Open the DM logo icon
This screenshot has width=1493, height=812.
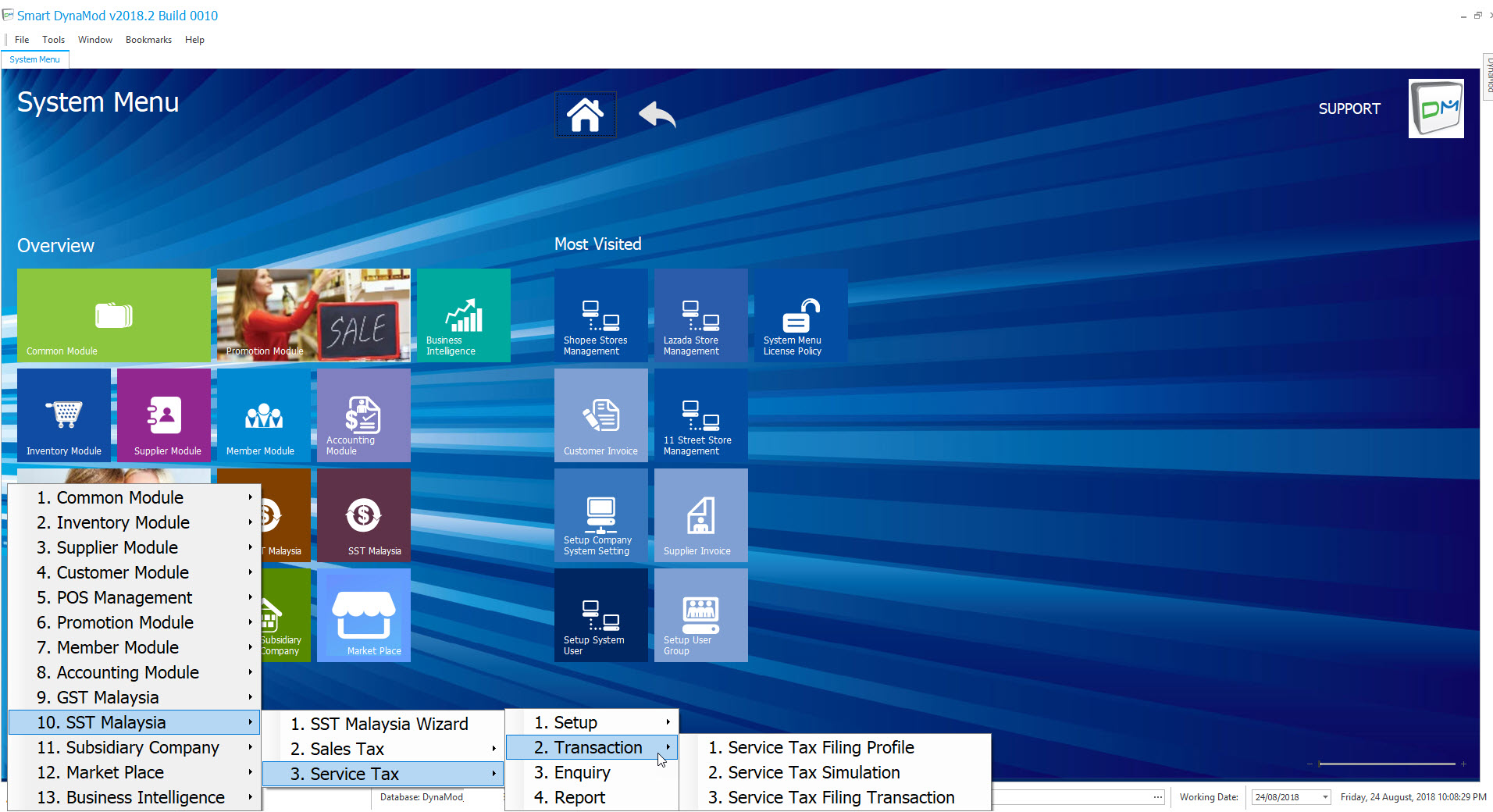[x=1435, y=109]
